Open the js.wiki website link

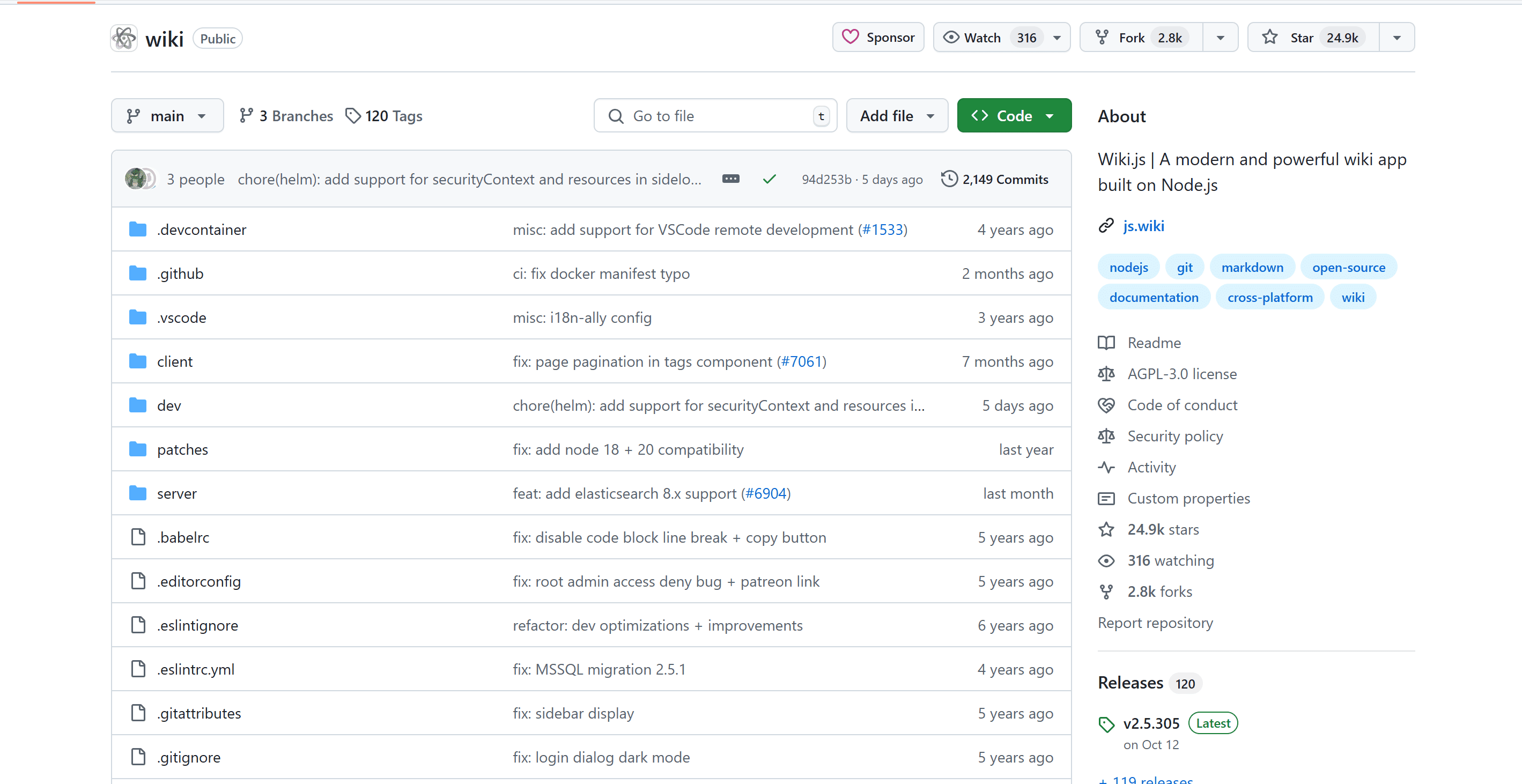pyautogui.click(x=1143, y=225)
